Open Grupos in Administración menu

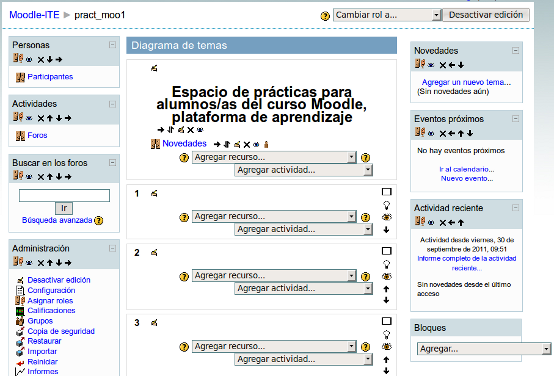click(x=40, y=321)
